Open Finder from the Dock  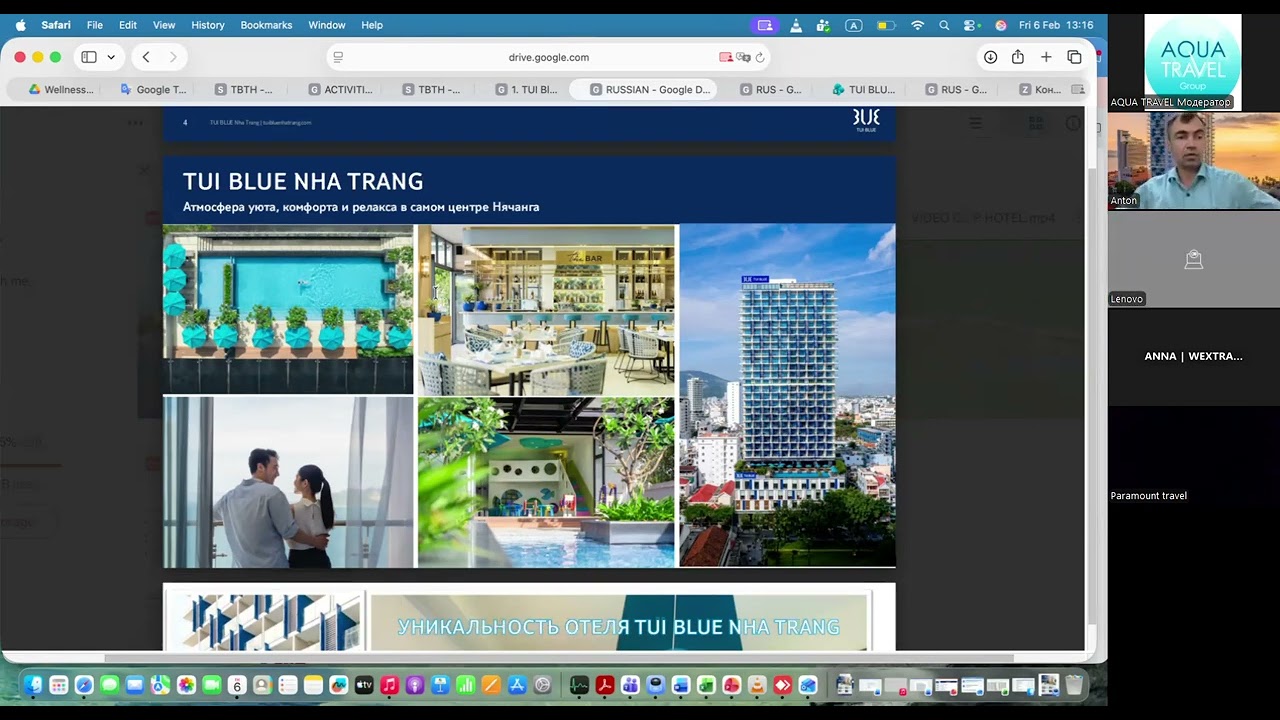click(33, 685)
